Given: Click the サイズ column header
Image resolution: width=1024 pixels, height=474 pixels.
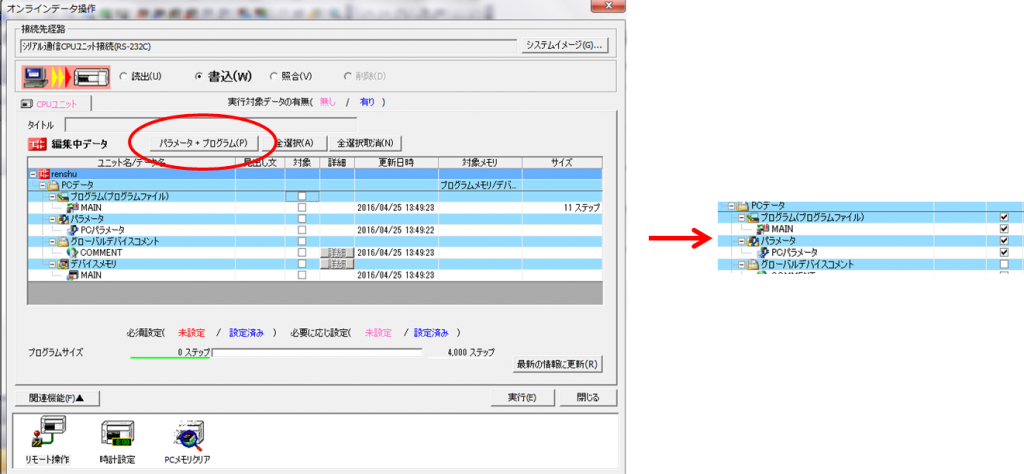Looking at the screenshot, I should [x=562, y=162].
